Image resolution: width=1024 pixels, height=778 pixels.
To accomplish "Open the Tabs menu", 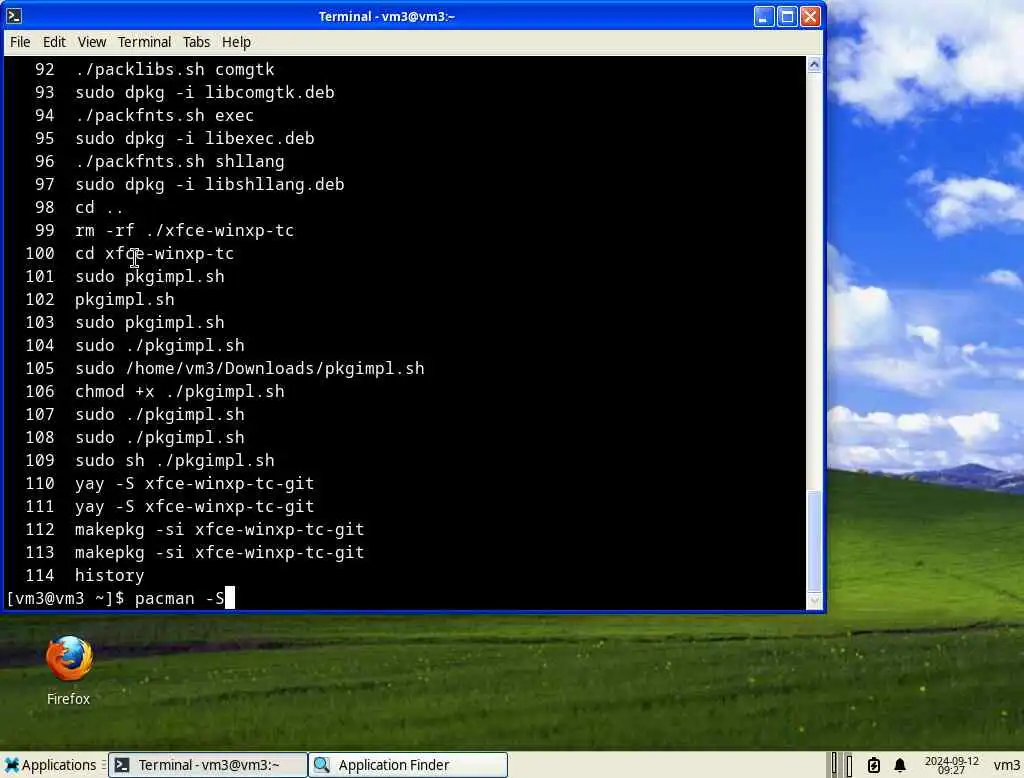I will pos(197,42).
